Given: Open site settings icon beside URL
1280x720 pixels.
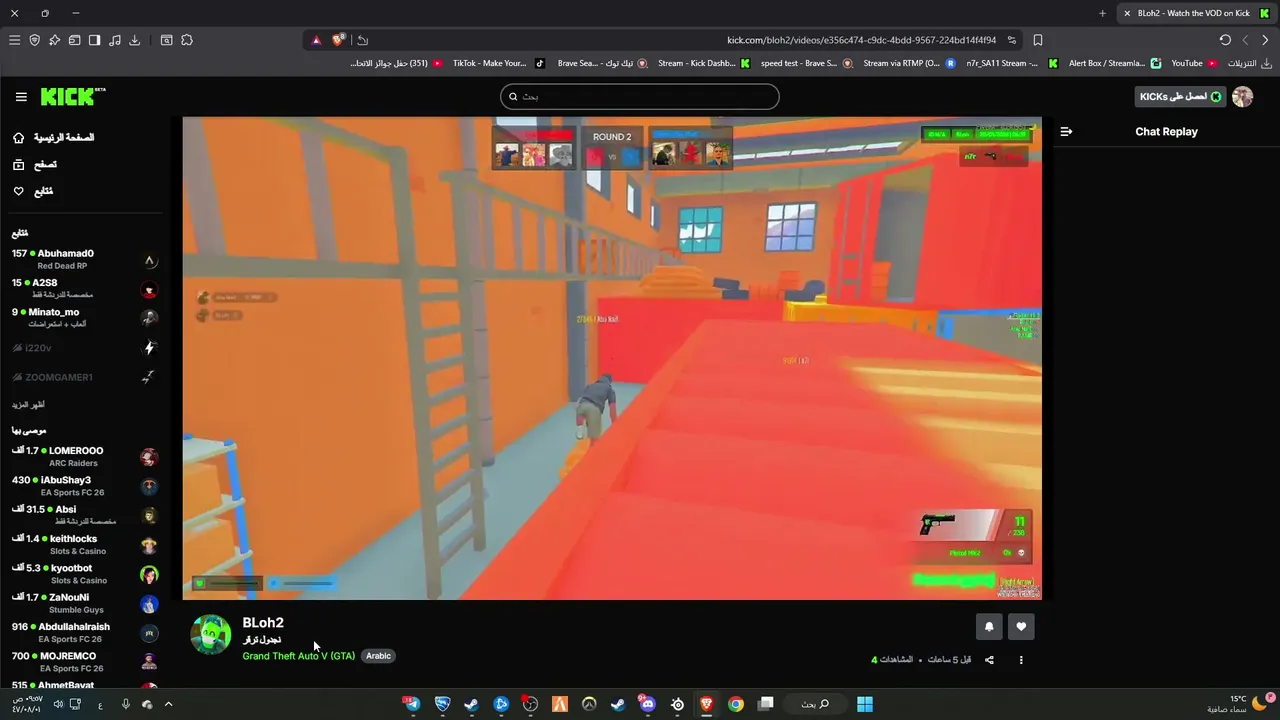Looking at the screenshot, I should 1012,40.
